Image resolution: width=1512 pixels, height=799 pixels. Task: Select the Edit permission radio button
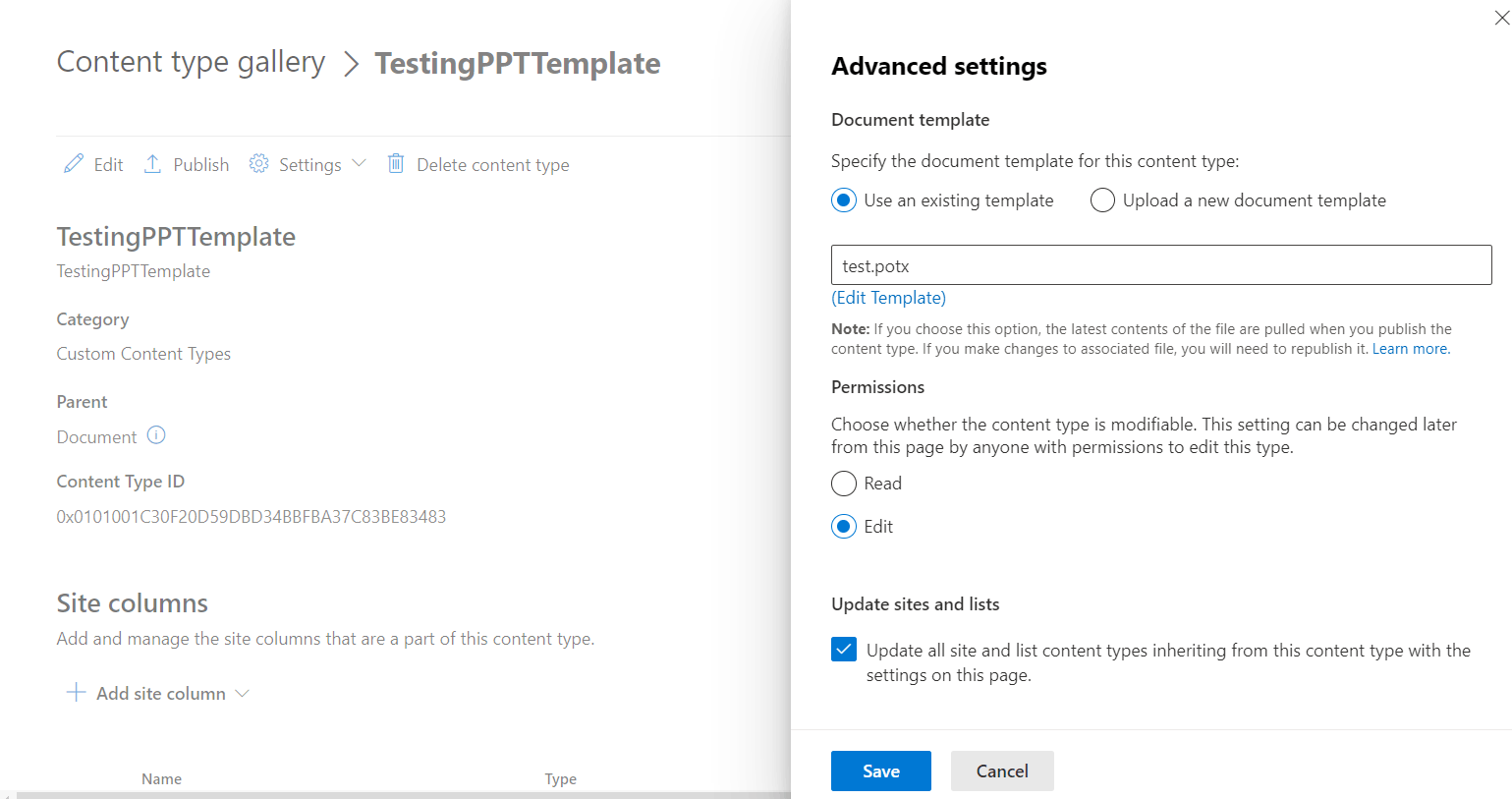pyautogui.click(x=844, y=527)
